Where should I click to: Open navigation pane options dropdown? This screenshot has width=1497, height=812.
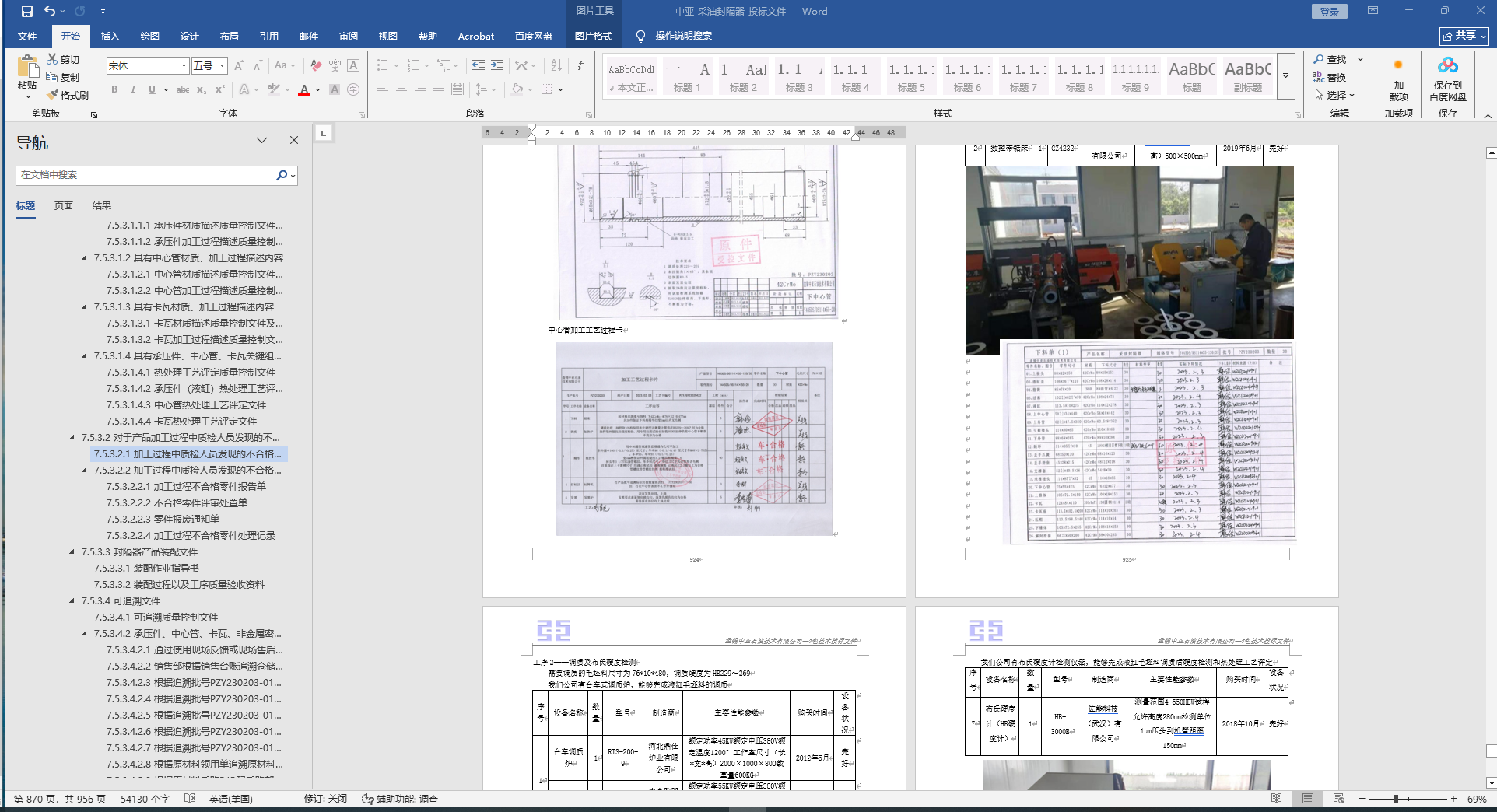pyautogui.click(x=261, y=141)
